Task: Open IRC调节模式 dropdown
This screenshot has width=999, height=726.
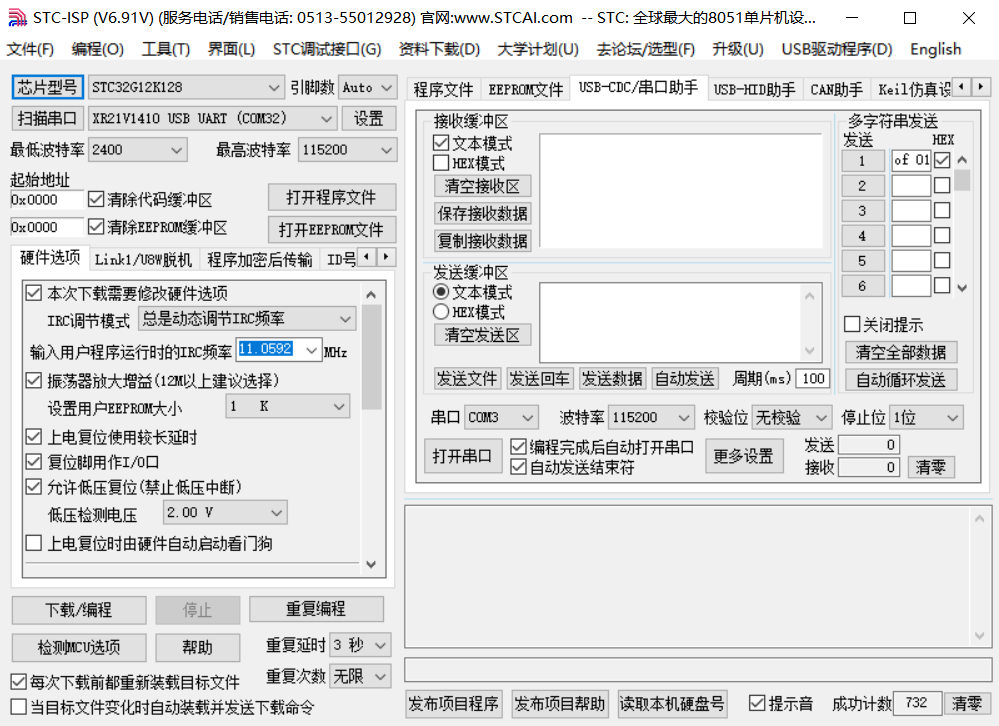Action: tap(247, 318)
